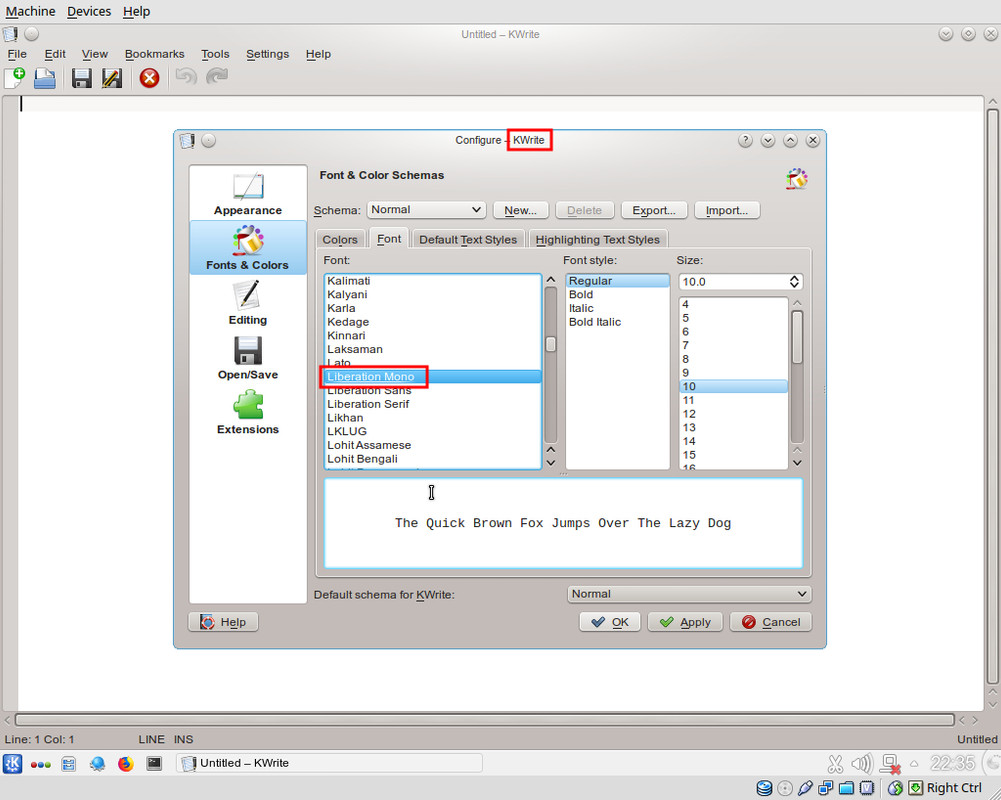Click the globe web browser taskbar icon
The width and height of the screenshot is (1001, 800).
(x=98, y=764)
